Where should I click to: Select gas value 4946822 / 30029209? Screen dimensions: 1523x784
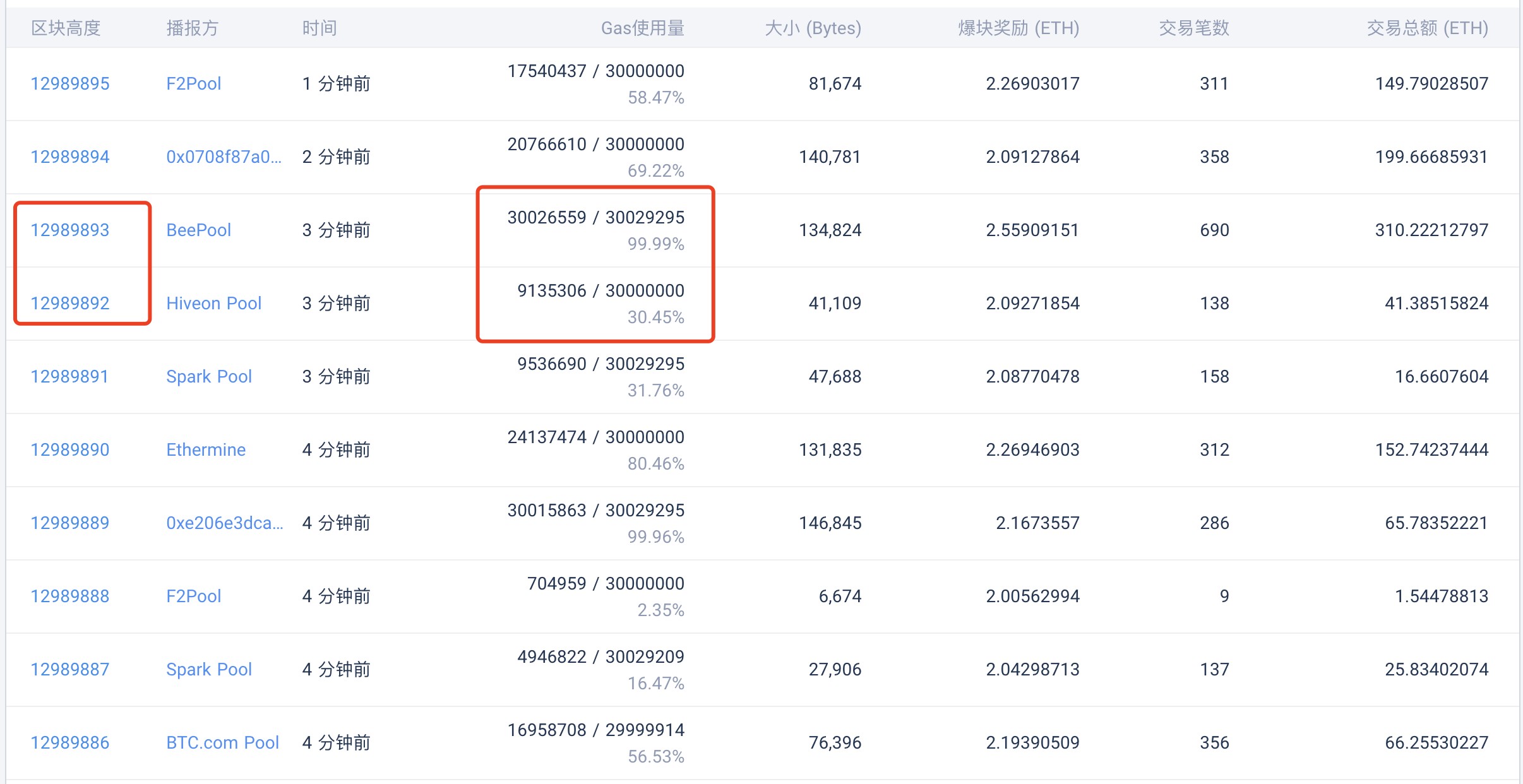601,656
